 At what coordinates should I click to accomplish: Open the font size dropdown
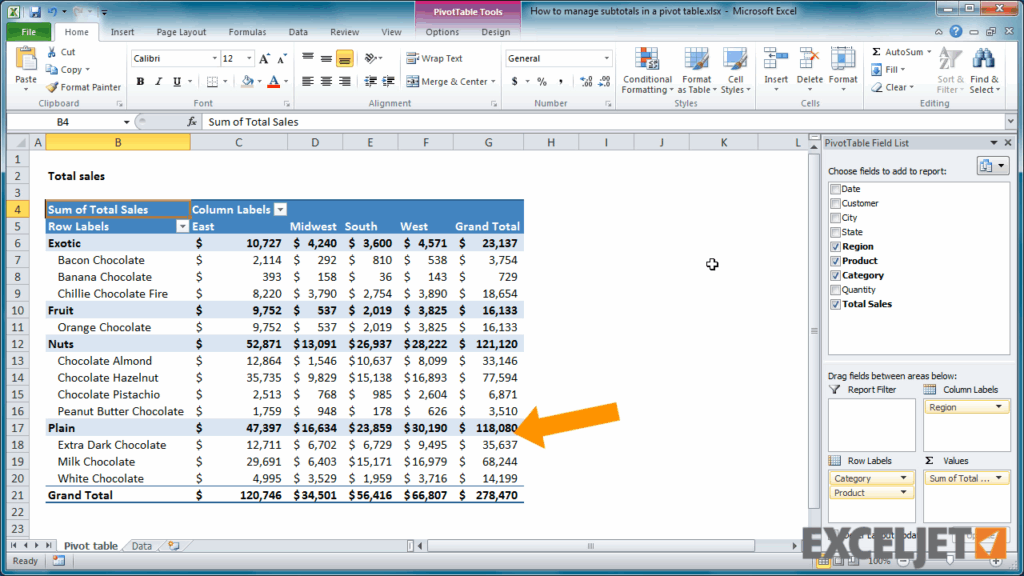[x=249, y=59]
